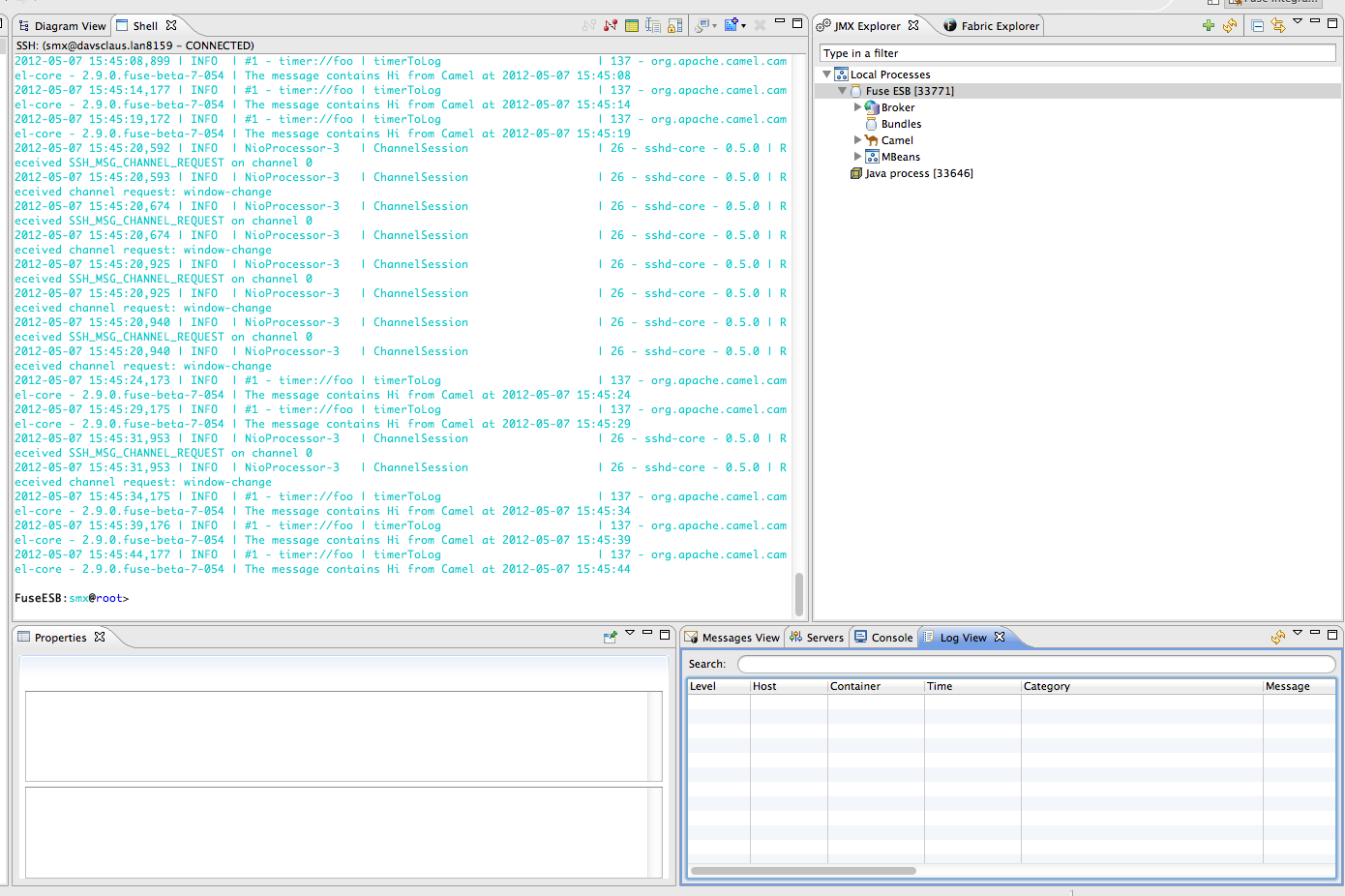Image resolution: width=1345 pixels, height=896 pixels.
Task: Toggle link with editor in JMX Explorer
Action: click(1278, 26)
